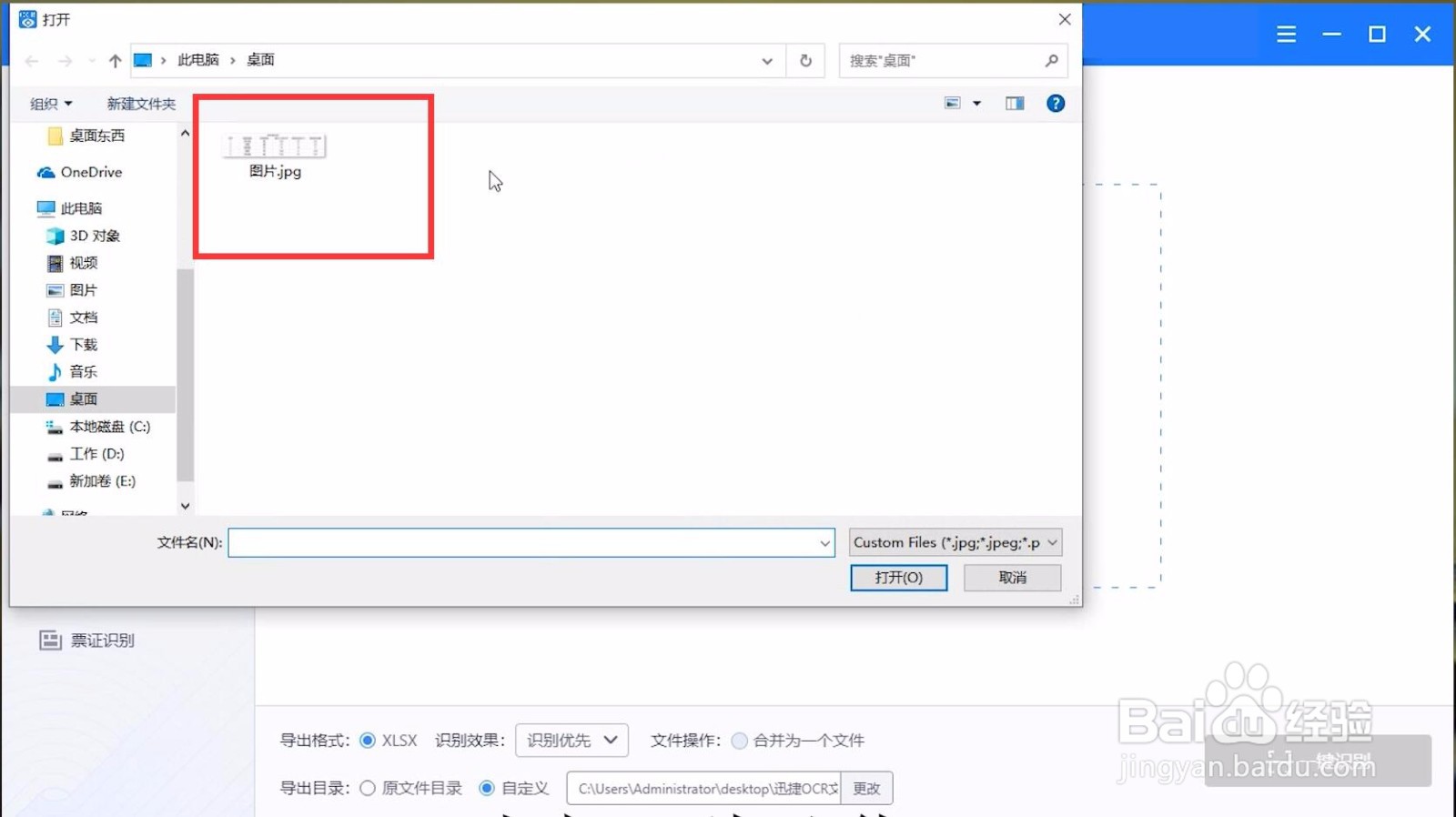Open help with the question mark icon

[x=1056, y=104]
